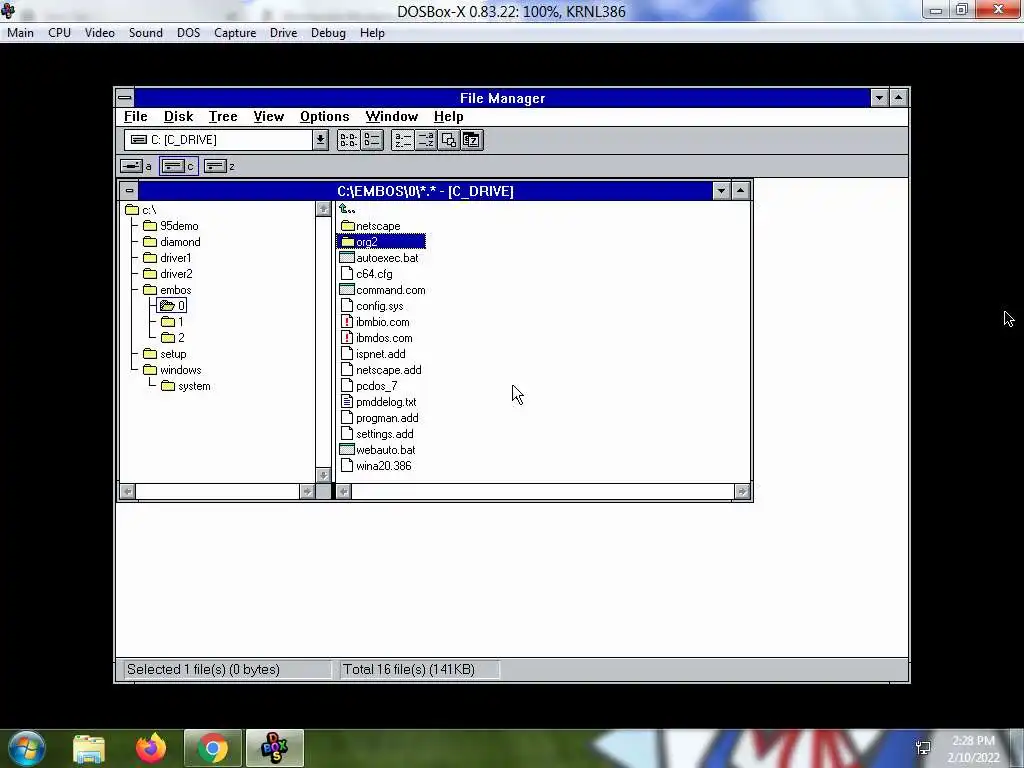Select the org2 folder entry

pyautogui.click(x=381, y=242)
